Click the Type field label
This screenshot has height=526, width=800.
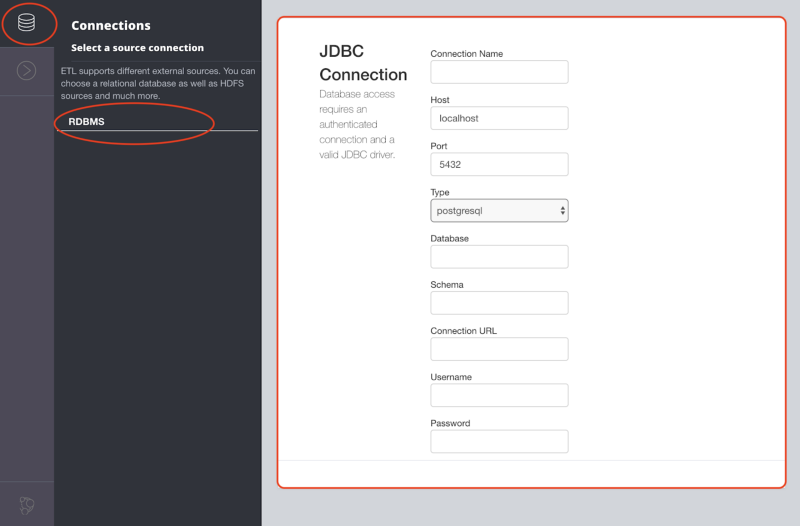pos(439,192)
